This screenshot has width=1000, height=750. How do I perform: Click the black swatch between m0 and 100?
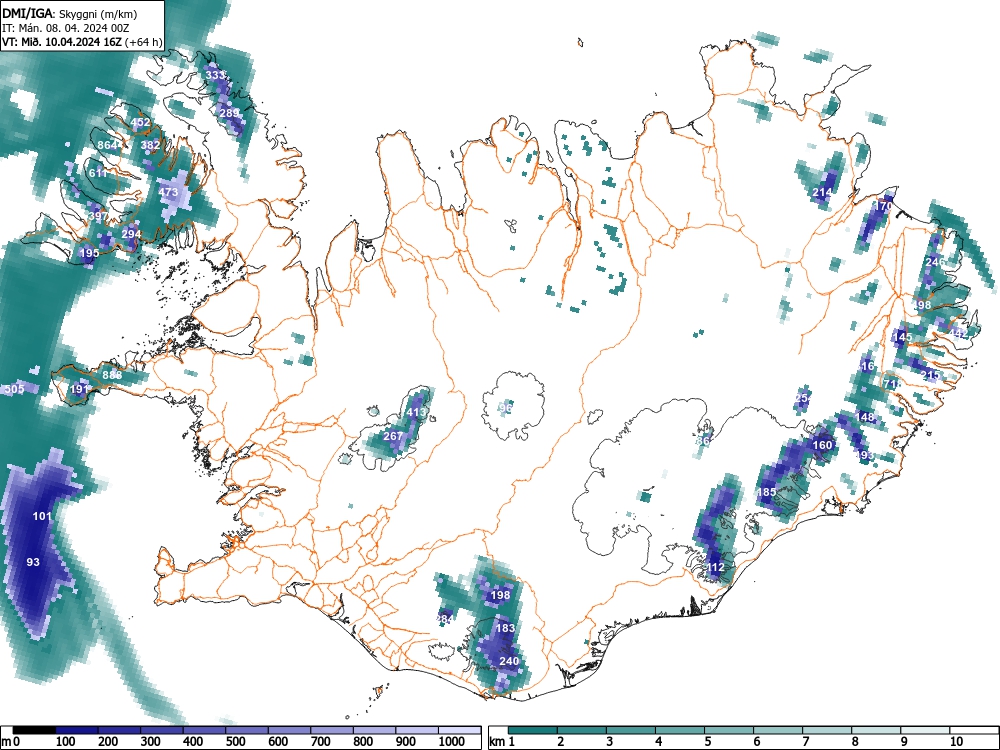pos(34,730)
